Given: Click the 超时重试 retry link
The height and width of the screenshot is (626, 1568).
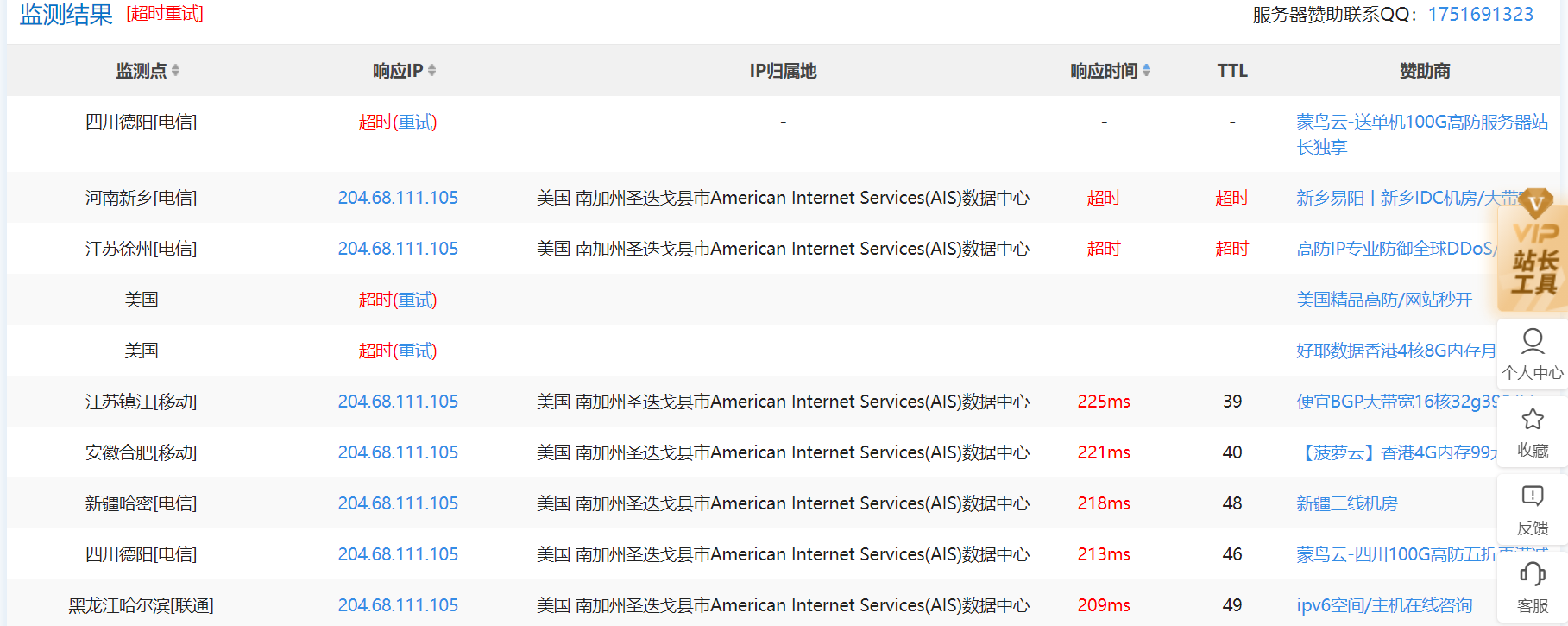Looking at the screenshot, I should [x=165, y=14].
